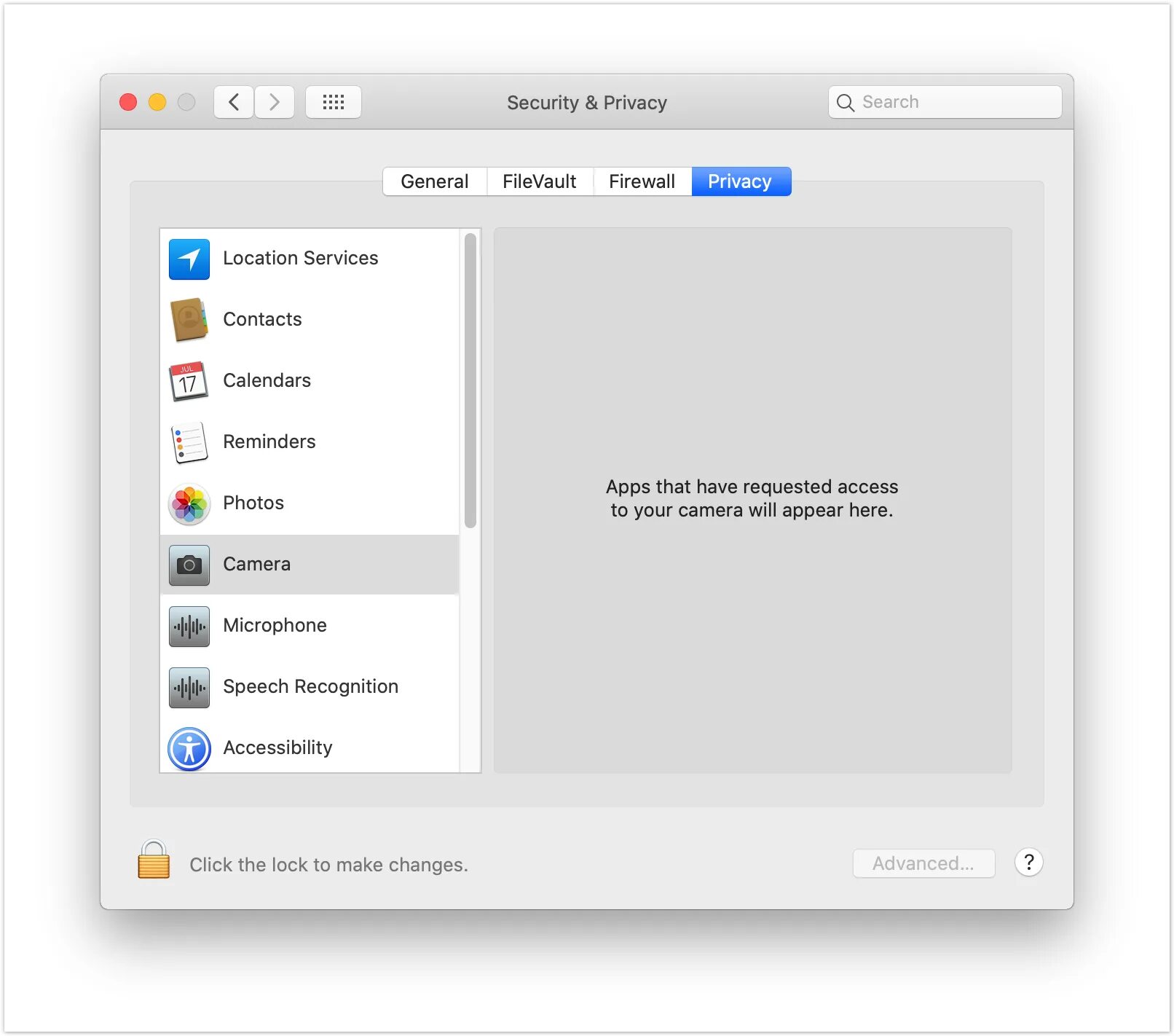Minimize window with yellow button

click(x=157, y=102)
